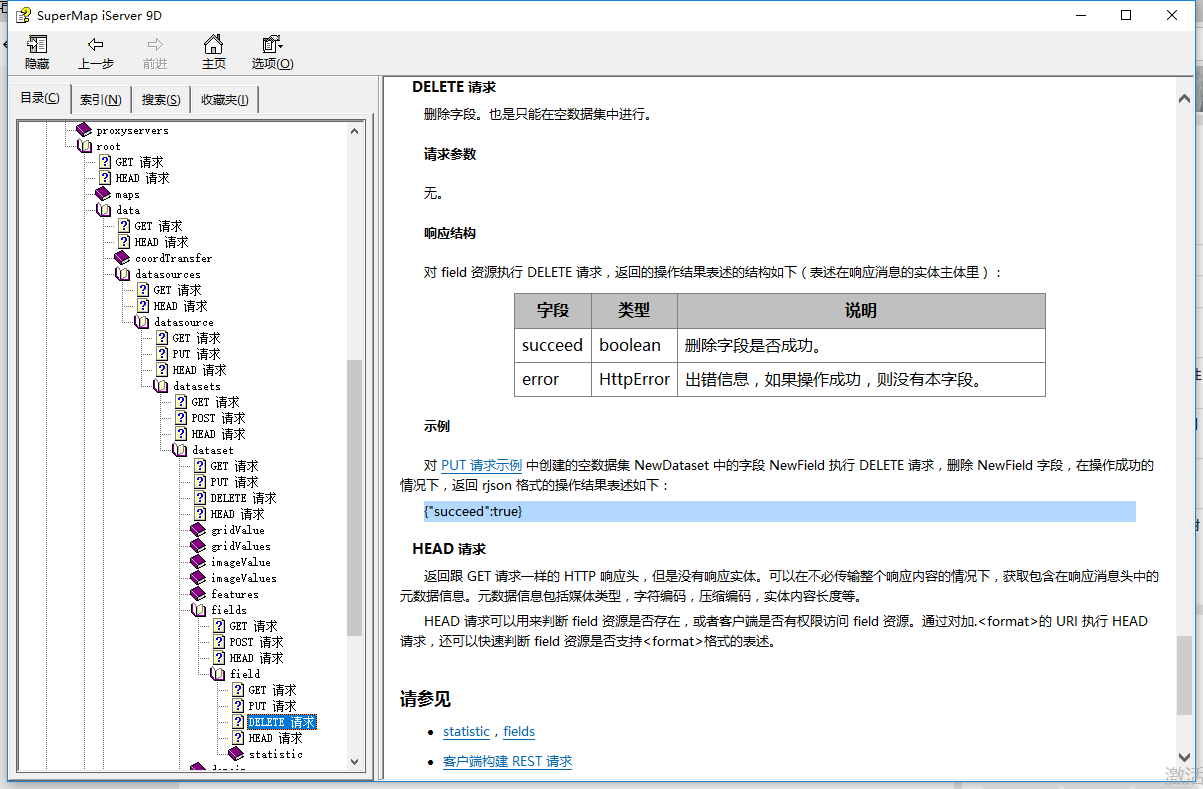Click the book icon beside statistic
The image size is (1203, 789).
tap(236, 754)
